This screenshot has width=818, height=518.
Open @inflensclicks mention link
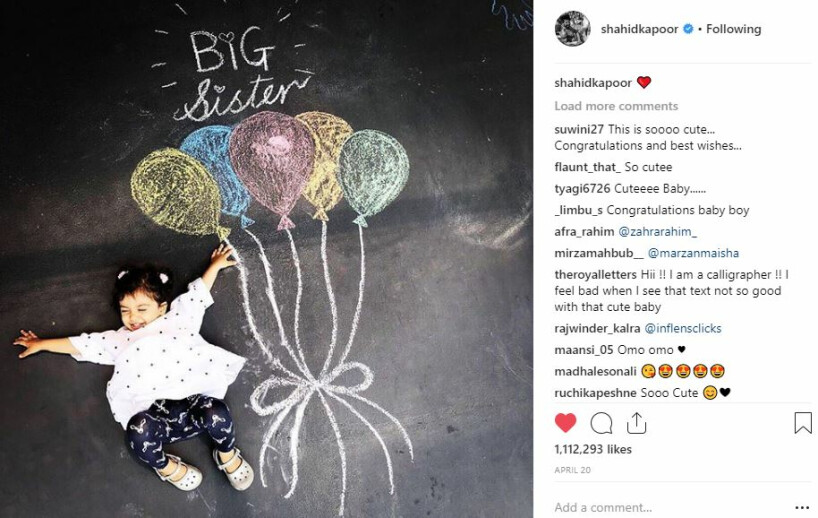683,329
